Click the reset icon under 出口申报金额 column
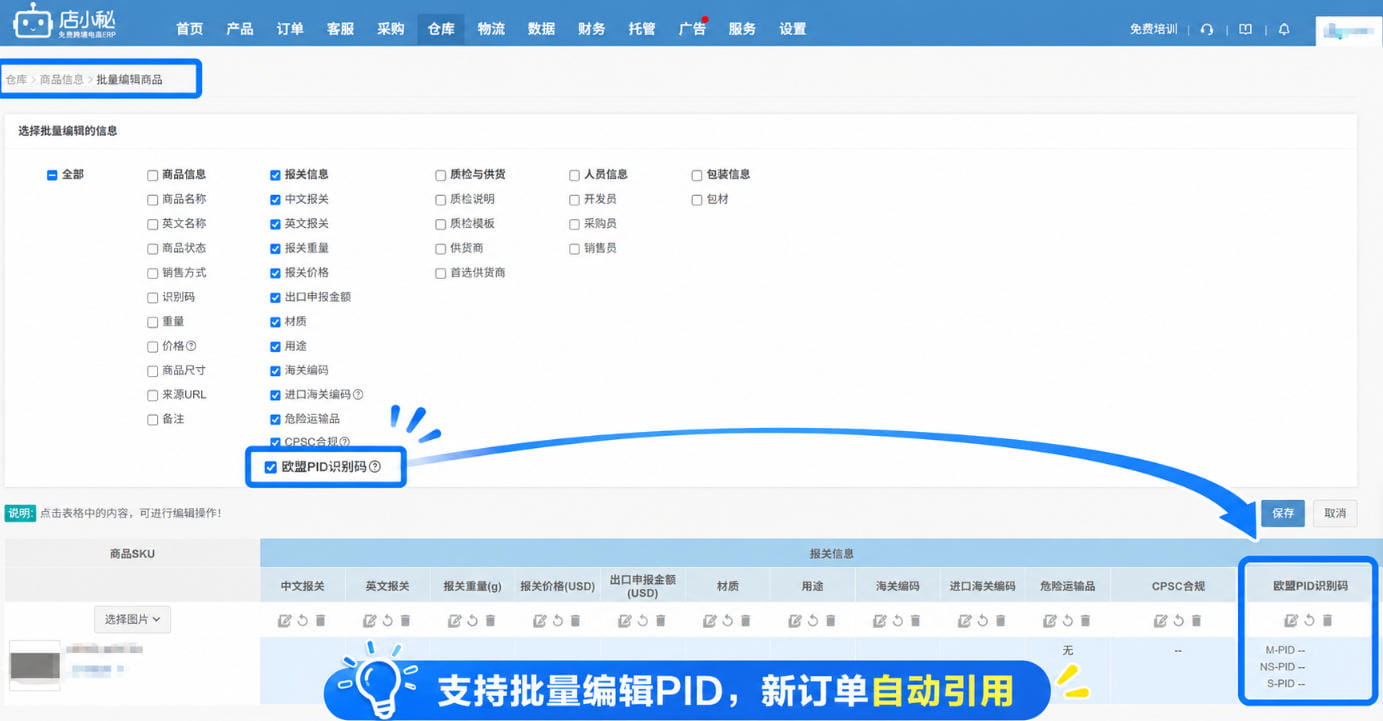The height and width of the screenshot is (721, 1383). [643, 621]
